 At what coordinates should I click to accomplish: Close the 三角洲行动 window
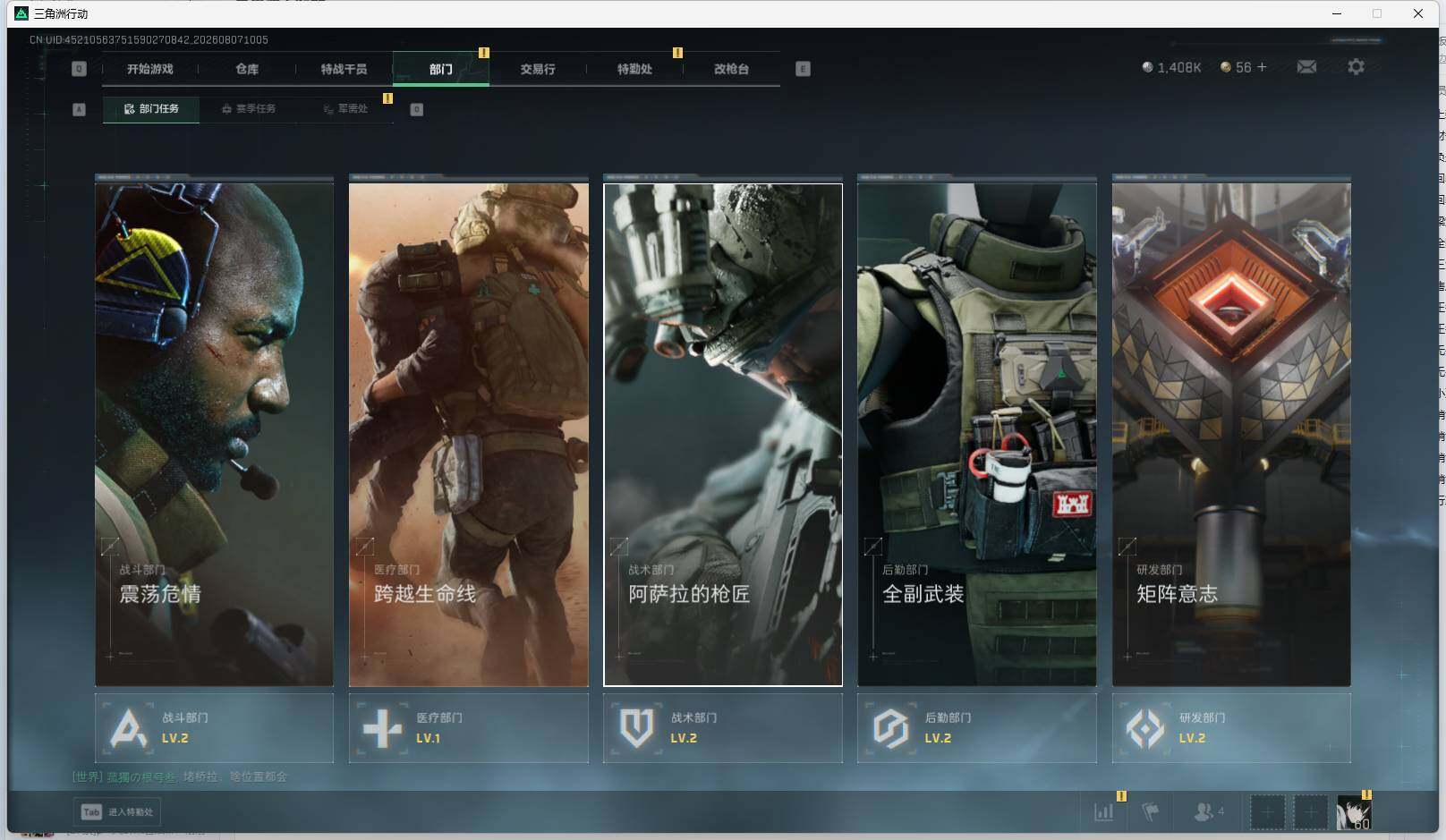1418,13
